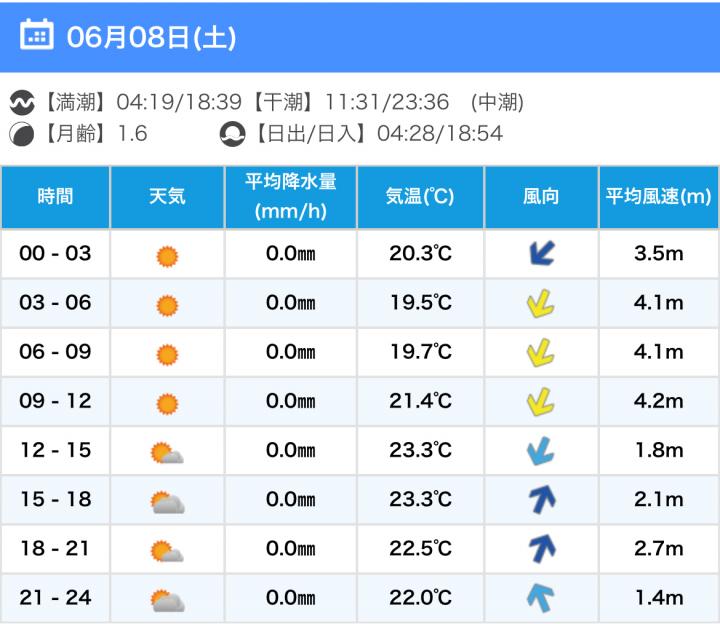Click the wind arrow in 15 - 18 row
The width and height of the screenshot is (720, 624).
pos(541,500)
